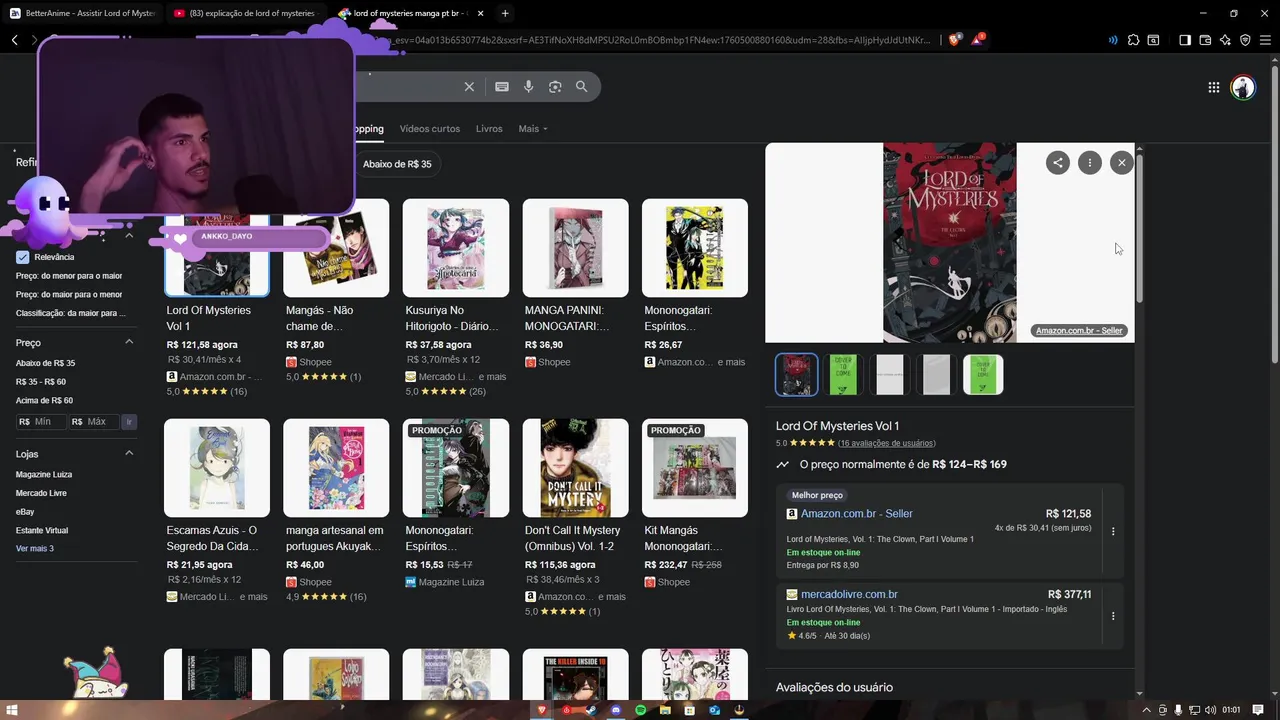Screen dimensions: 1280x720
Task: Open the Mais dropdown in search tabs
Action: tap(533, 129)
